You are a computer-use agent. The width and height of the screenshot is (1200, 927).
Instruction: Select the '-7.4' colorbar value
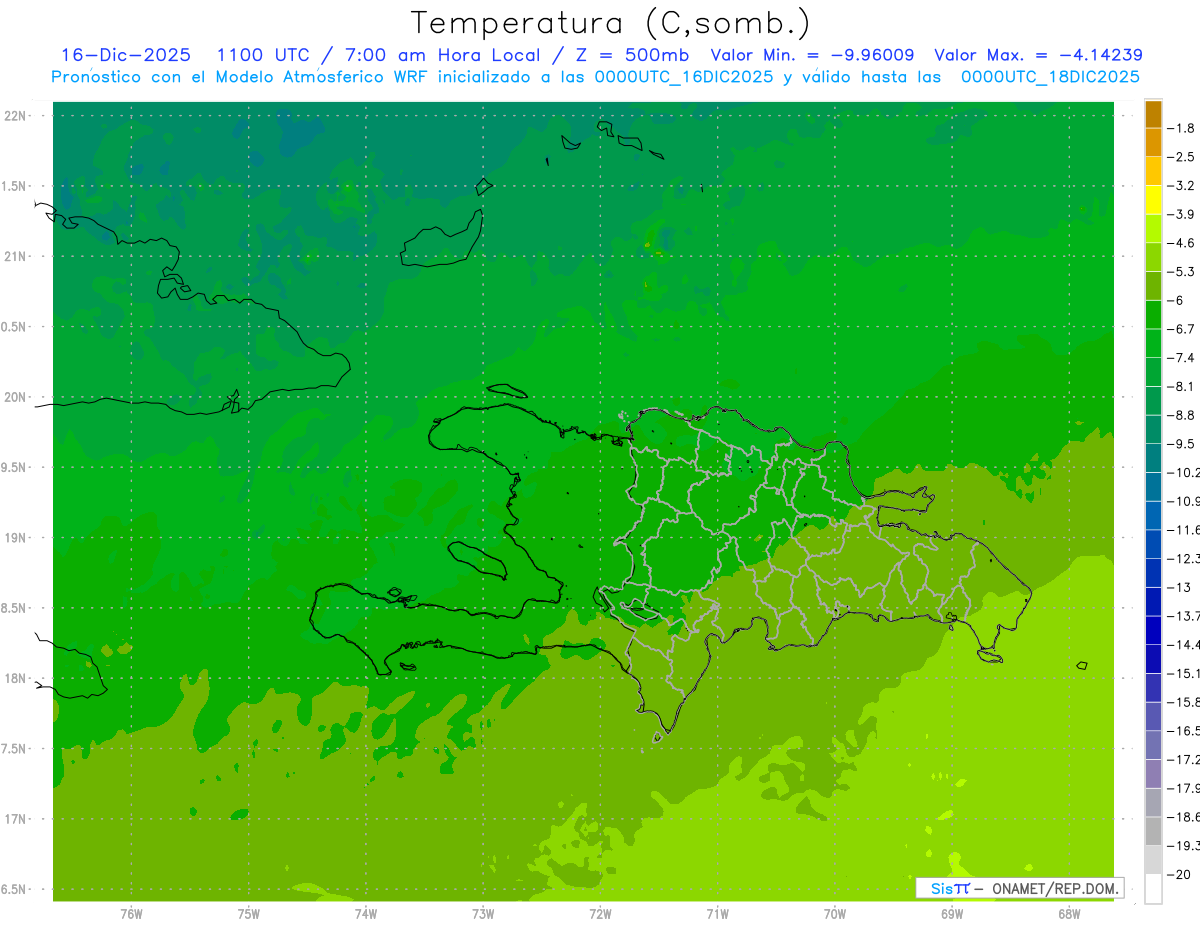tap(1181, 358)
